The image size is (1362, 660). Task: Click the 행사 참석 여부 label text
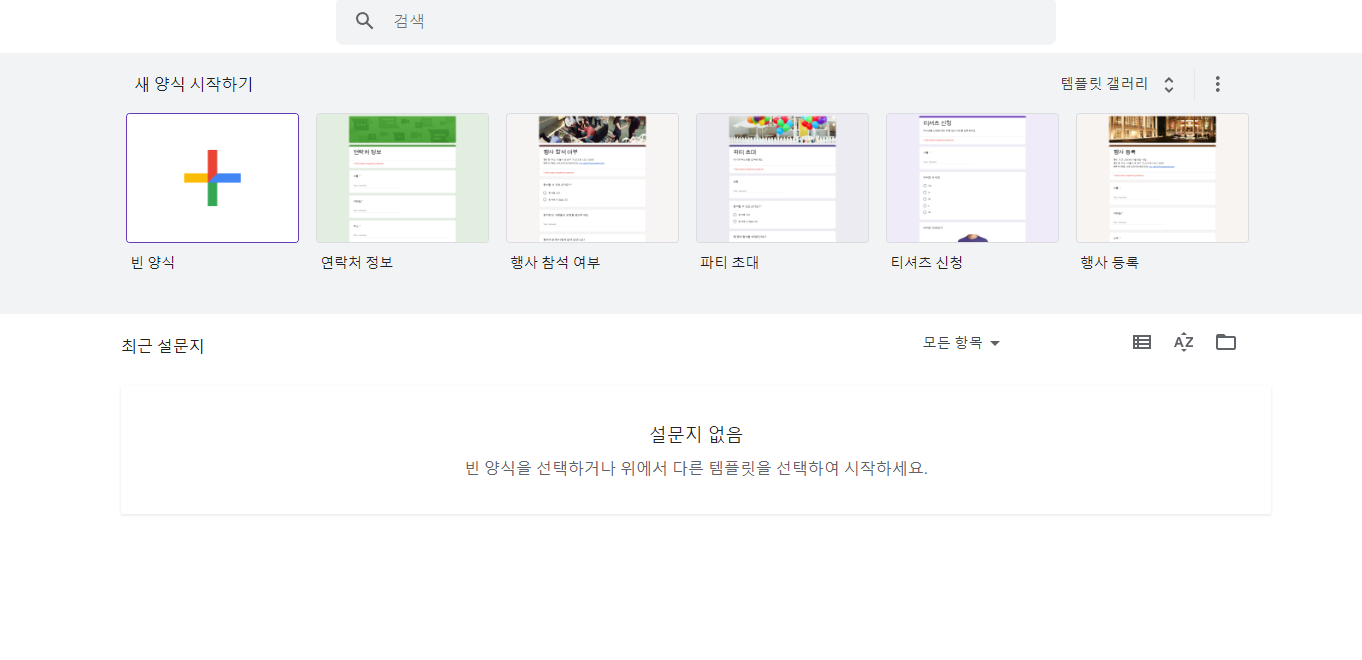pyautogui.click(x=555, y=263)
